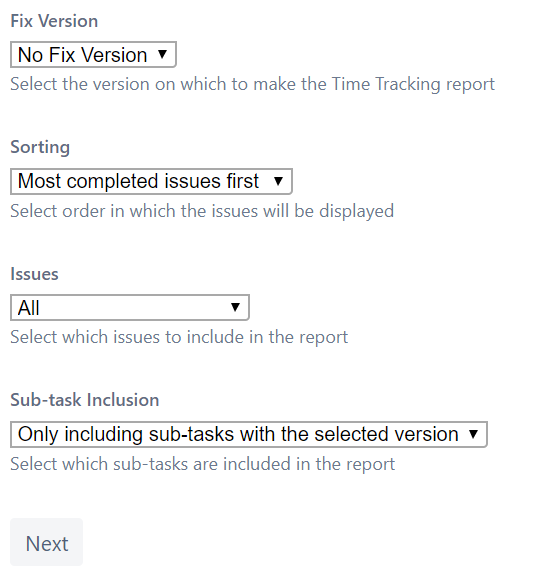The width and height of the screenshot is (554, 577).
Task: Click the arrow beside Most completed issues first
Action: coord(278,181)
